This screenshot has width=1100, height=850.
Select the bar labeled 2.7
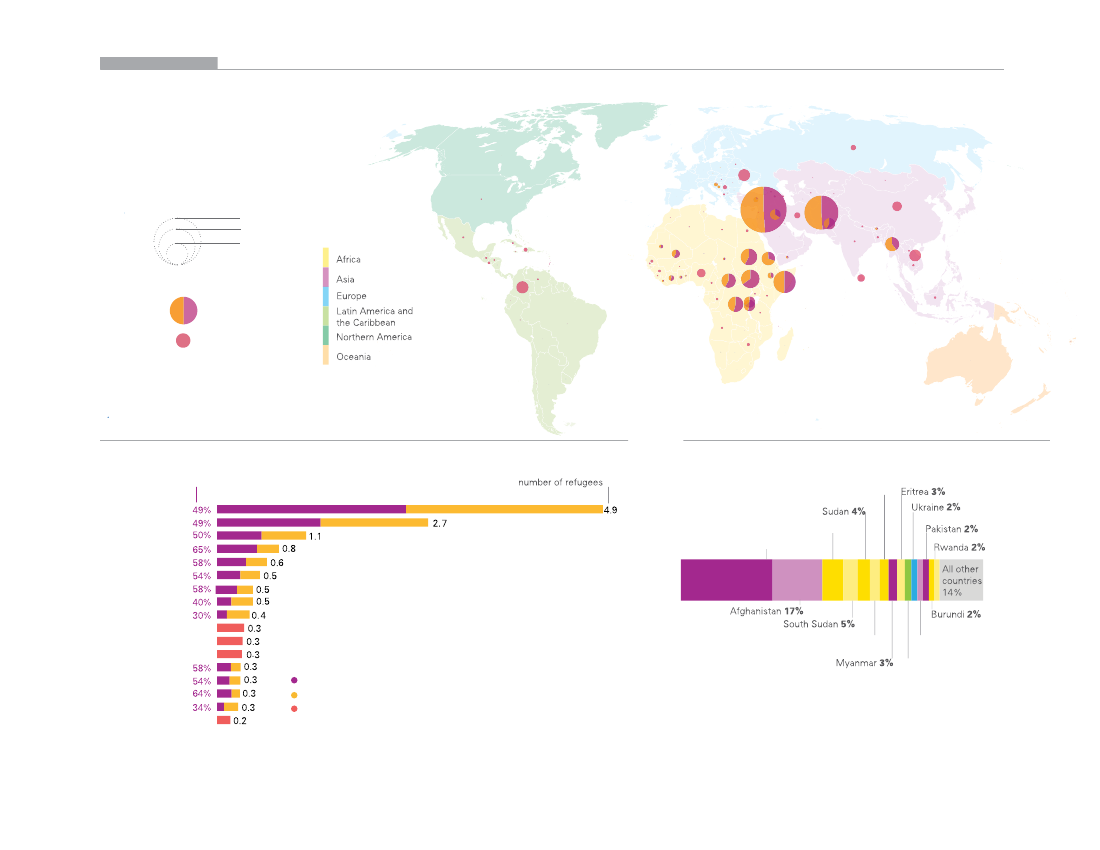(x=322, y=522)
